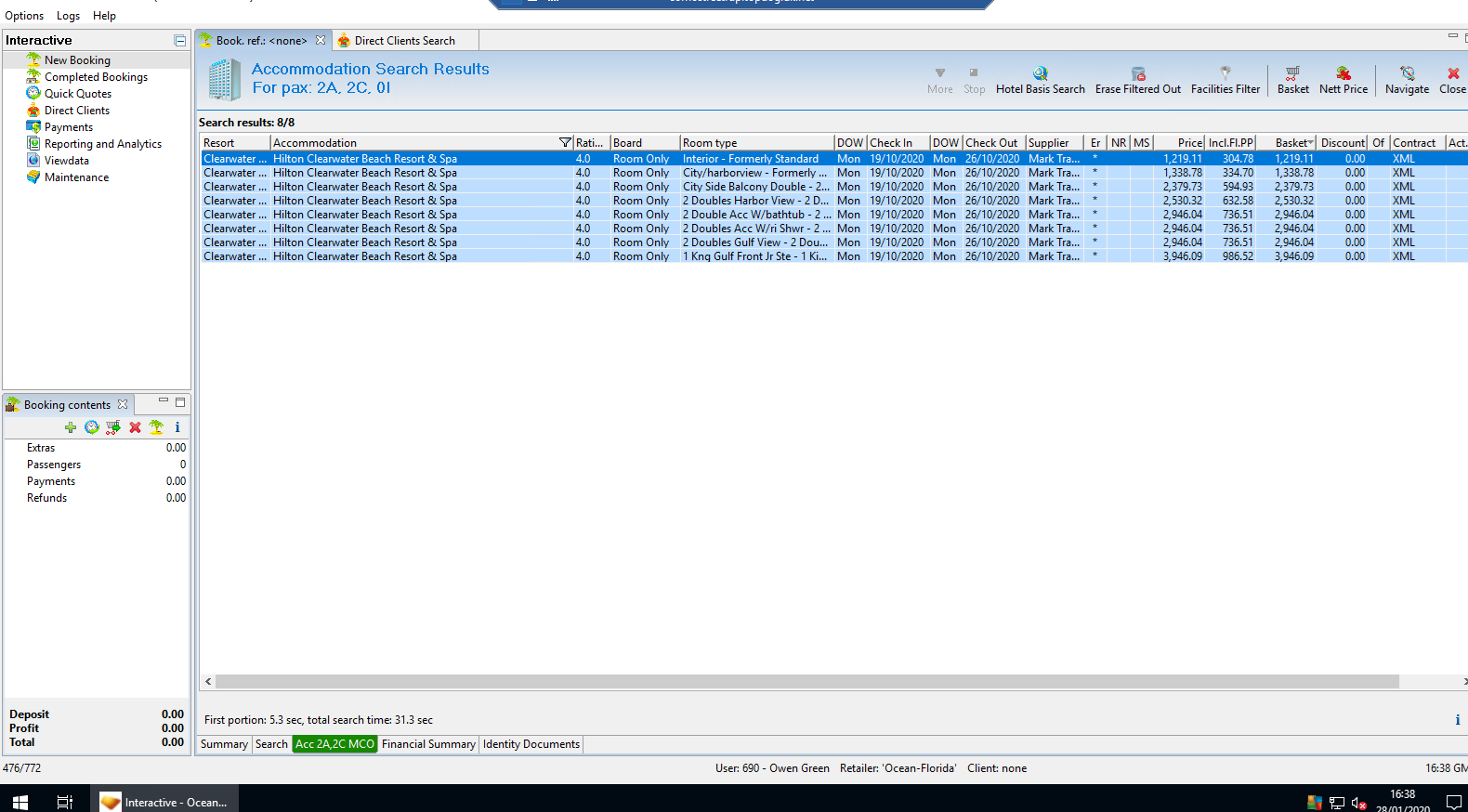1468x812 pixels.
Task: Click the green plus add icon in Booking contents
Action: point(71,427)
